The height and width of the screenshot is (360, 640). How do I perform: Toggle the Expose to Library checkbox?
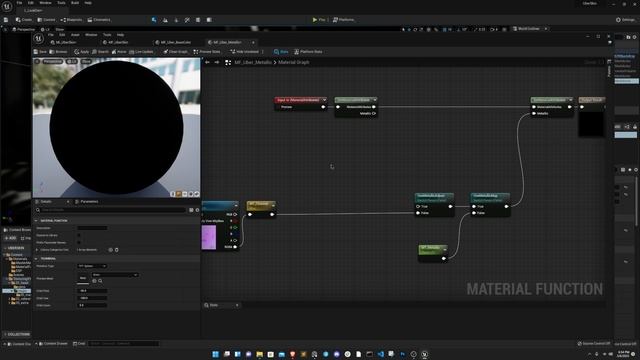point(79,235)
